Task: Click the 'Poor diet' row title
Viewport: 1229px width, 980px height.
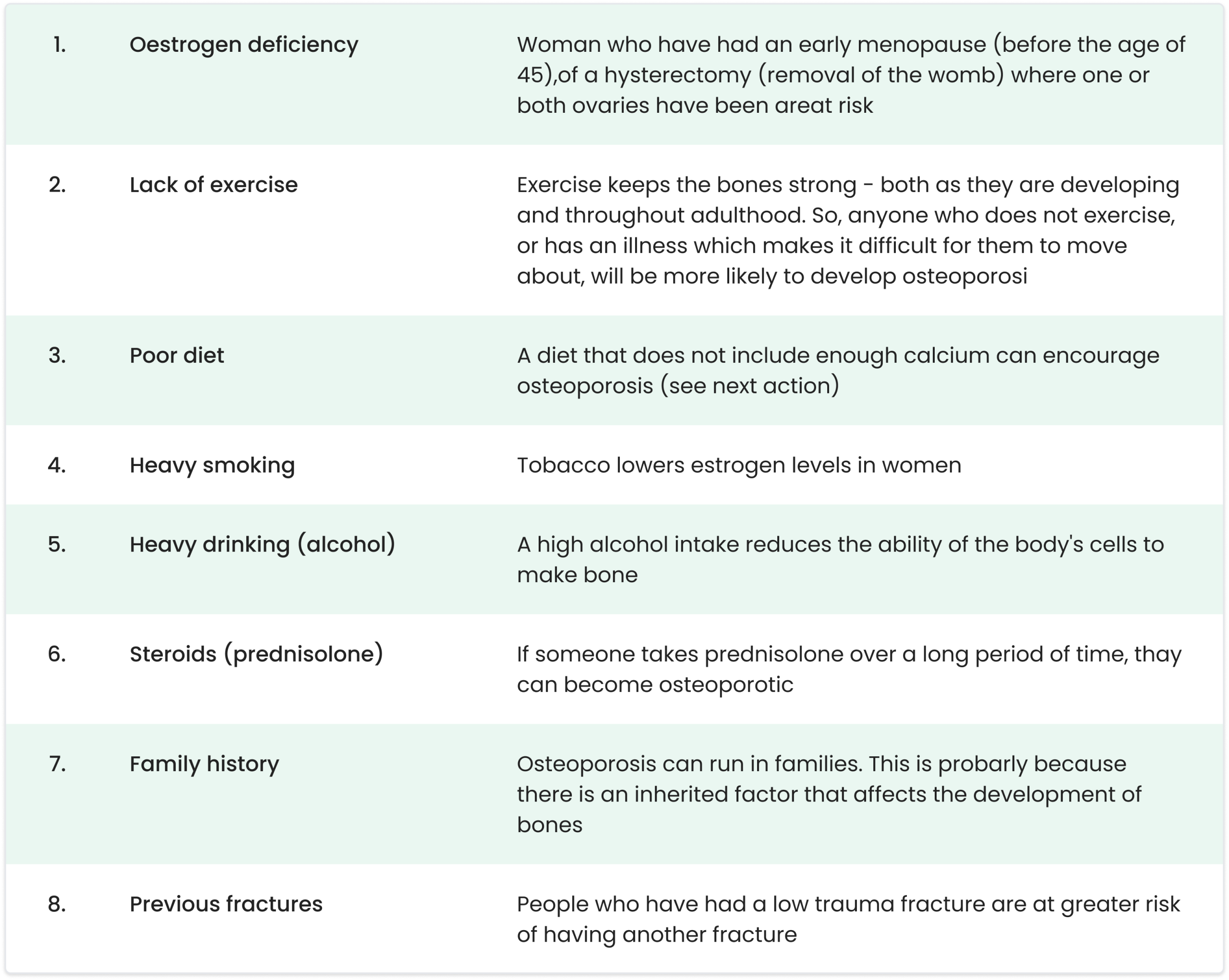Action: pyautogui.click(x=177, y=355)
